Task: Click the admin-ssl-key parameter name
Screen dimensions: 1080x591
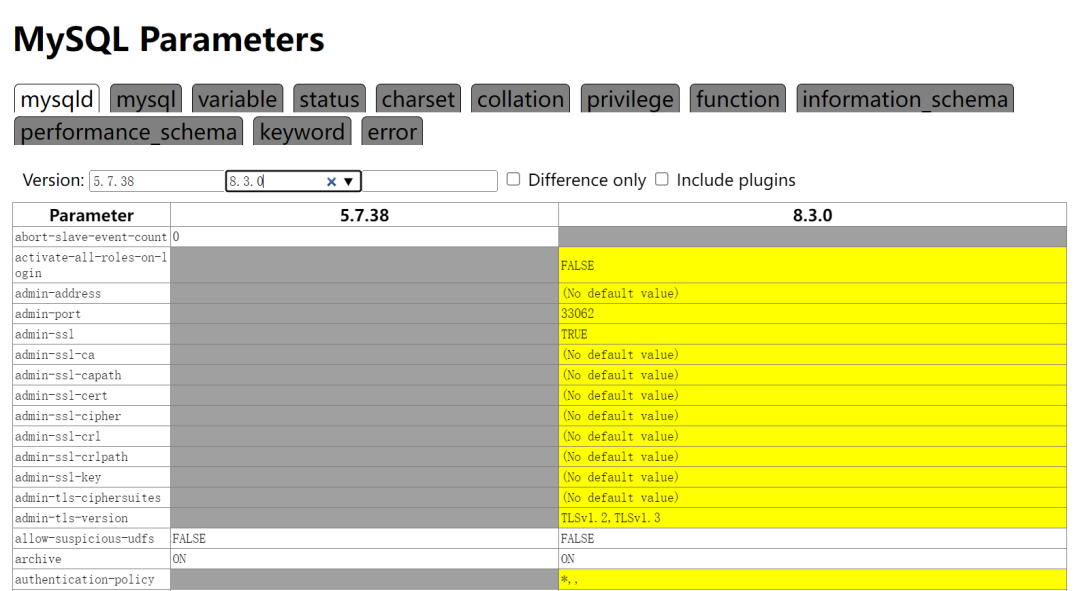Action: [58, 477]
